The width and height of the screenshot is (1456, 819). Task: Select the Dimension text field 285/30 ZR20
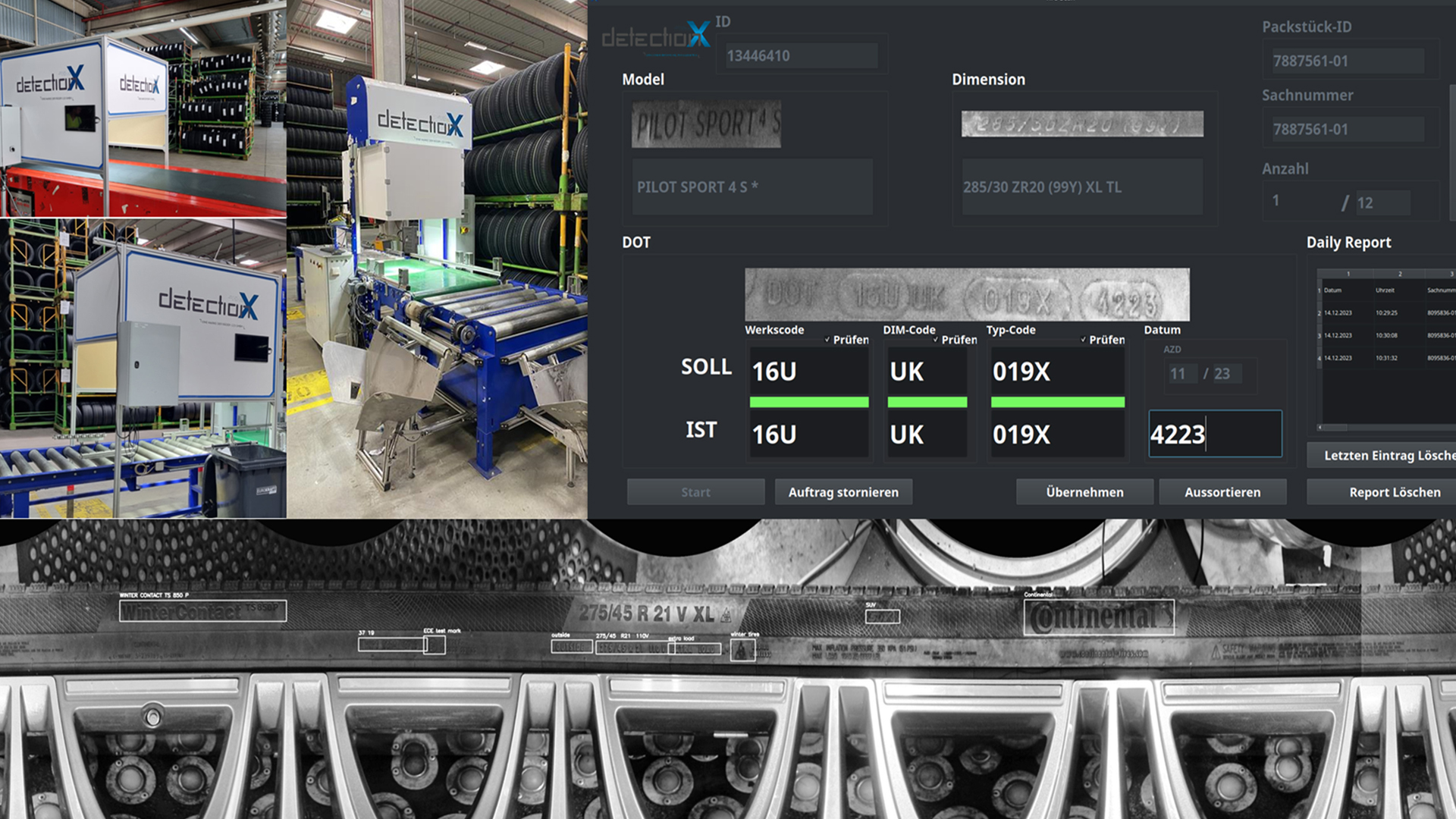pyautogui.click(x=1082, y=187)
